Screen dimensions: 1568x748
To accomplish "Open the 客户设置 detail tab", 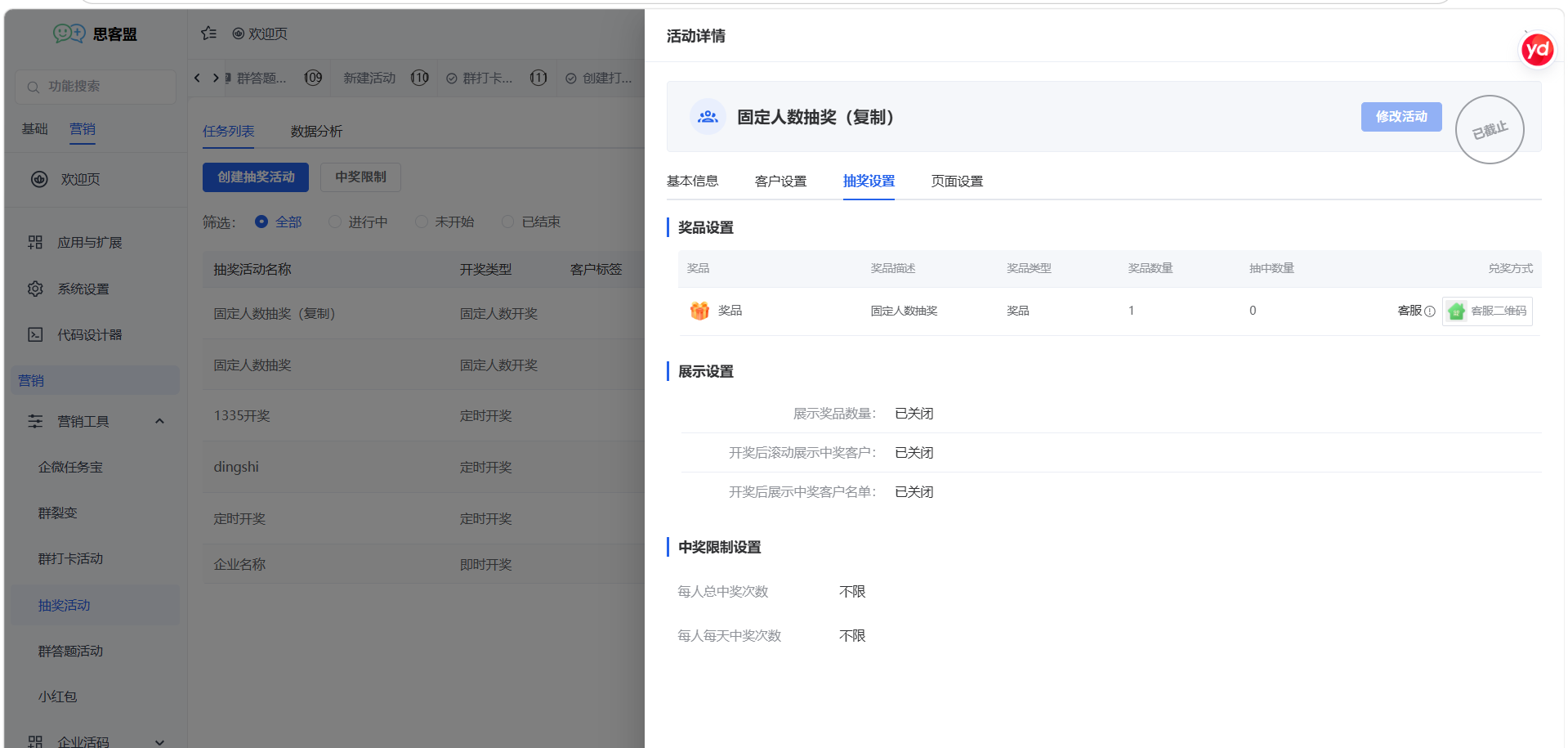I will [781, 181].
